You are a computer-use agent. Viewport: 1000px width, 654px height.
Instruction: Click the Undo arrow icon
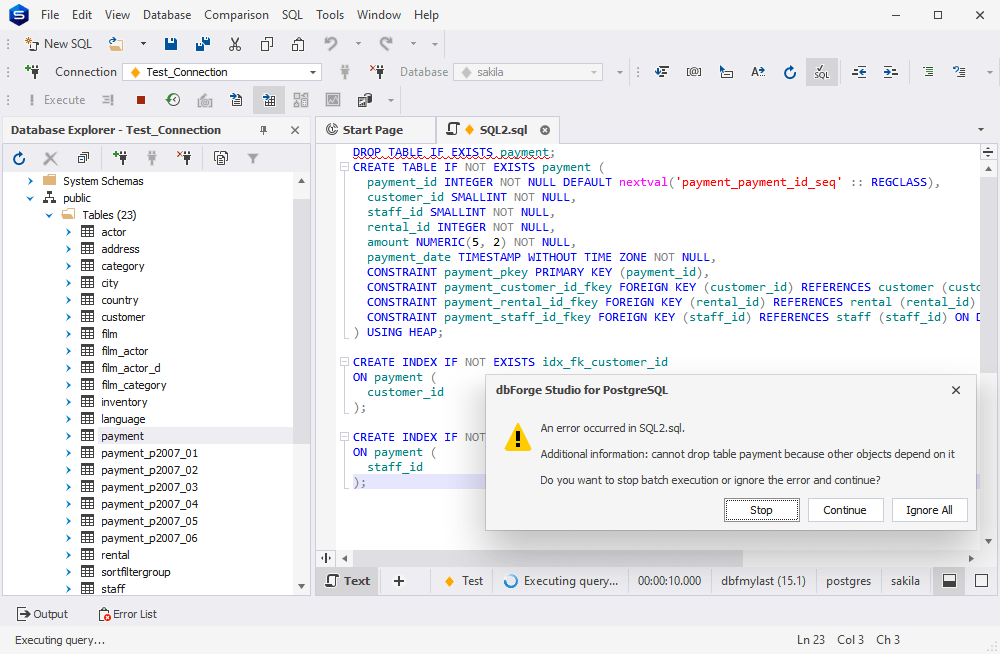(329, 44)
